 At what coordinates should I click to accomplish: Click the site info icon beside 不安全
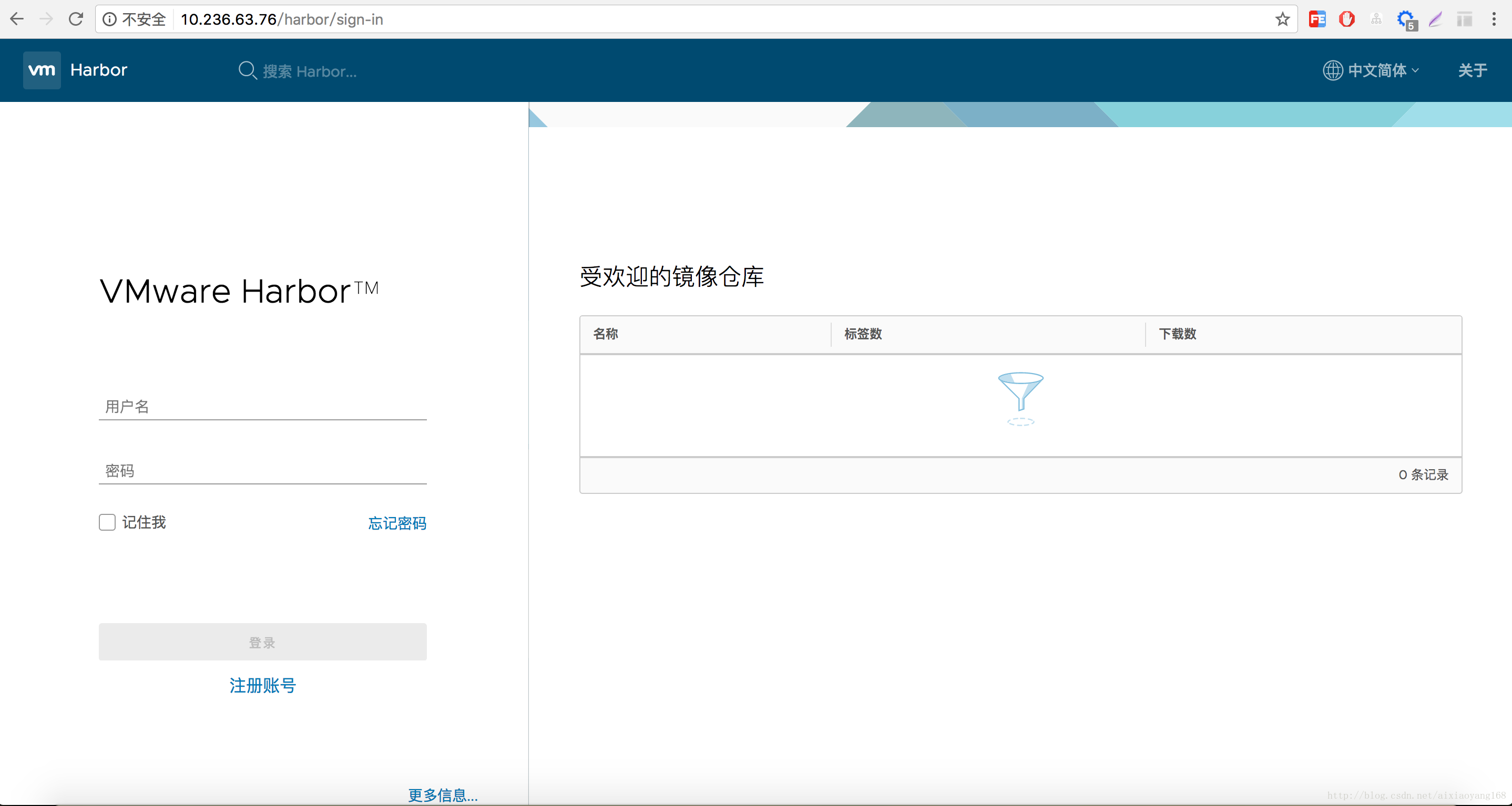pyautogui.click(x=110, y=19)
